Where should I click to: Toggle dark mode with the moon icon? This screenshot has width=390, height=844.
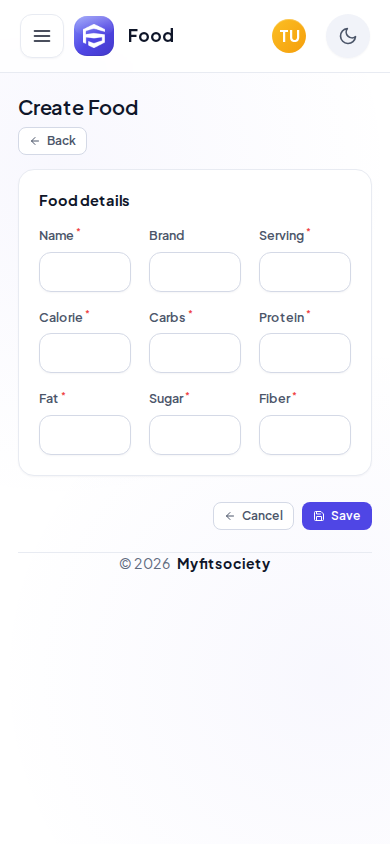pos(348,36)
